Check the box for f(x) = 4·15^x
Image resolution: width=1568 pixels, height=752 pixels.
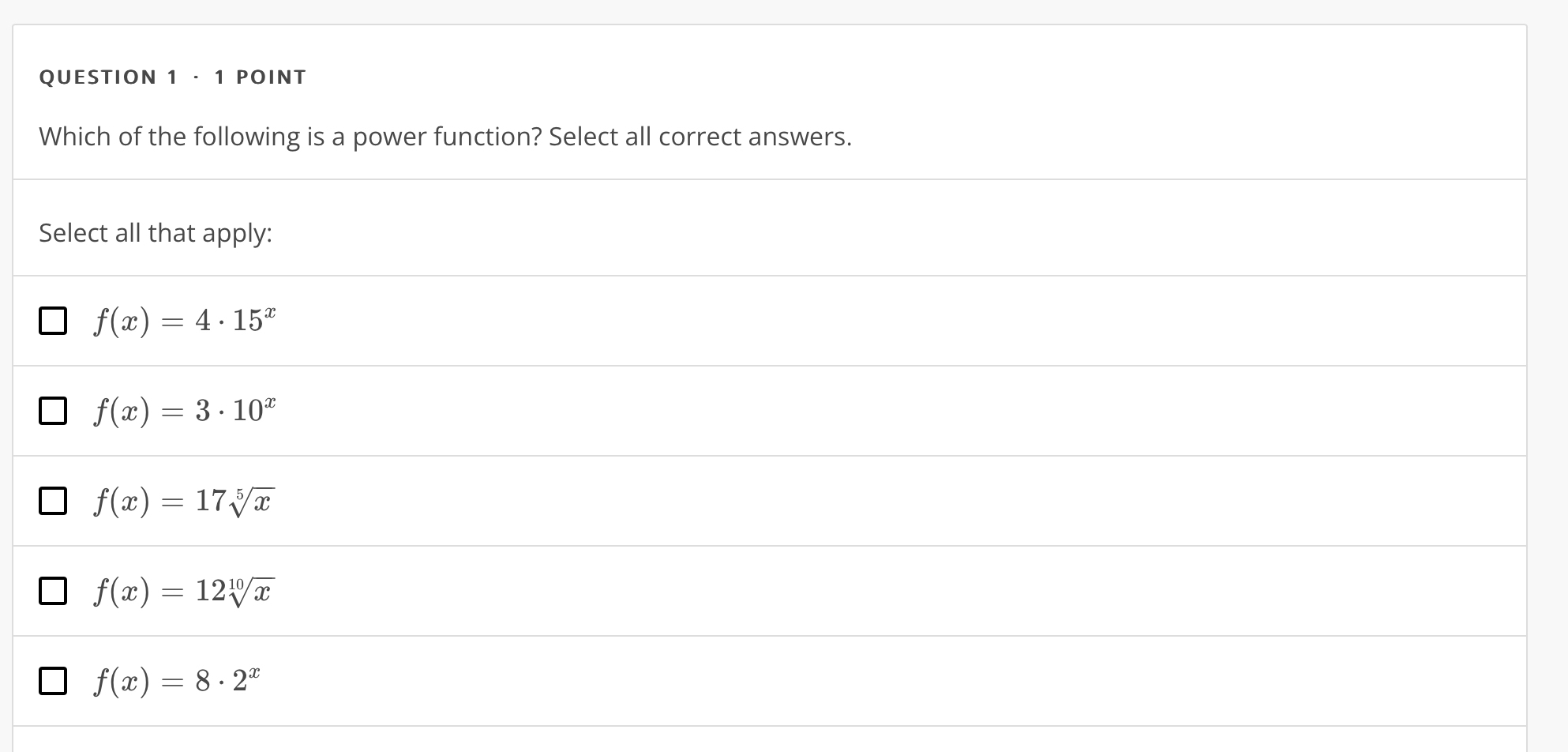pos(53,321)
